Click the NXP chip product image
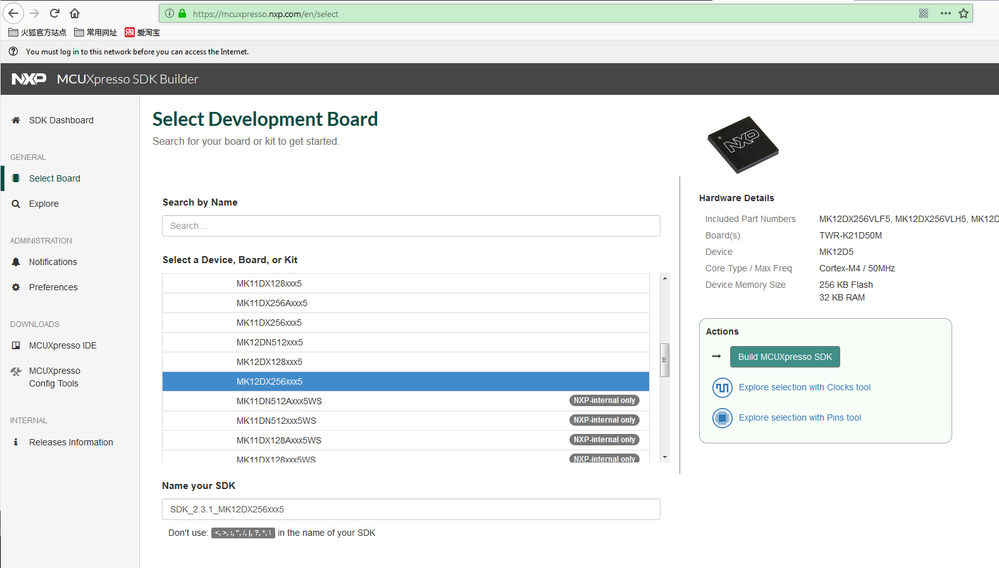This screenshot has width=999, height=568. (743, 145)
